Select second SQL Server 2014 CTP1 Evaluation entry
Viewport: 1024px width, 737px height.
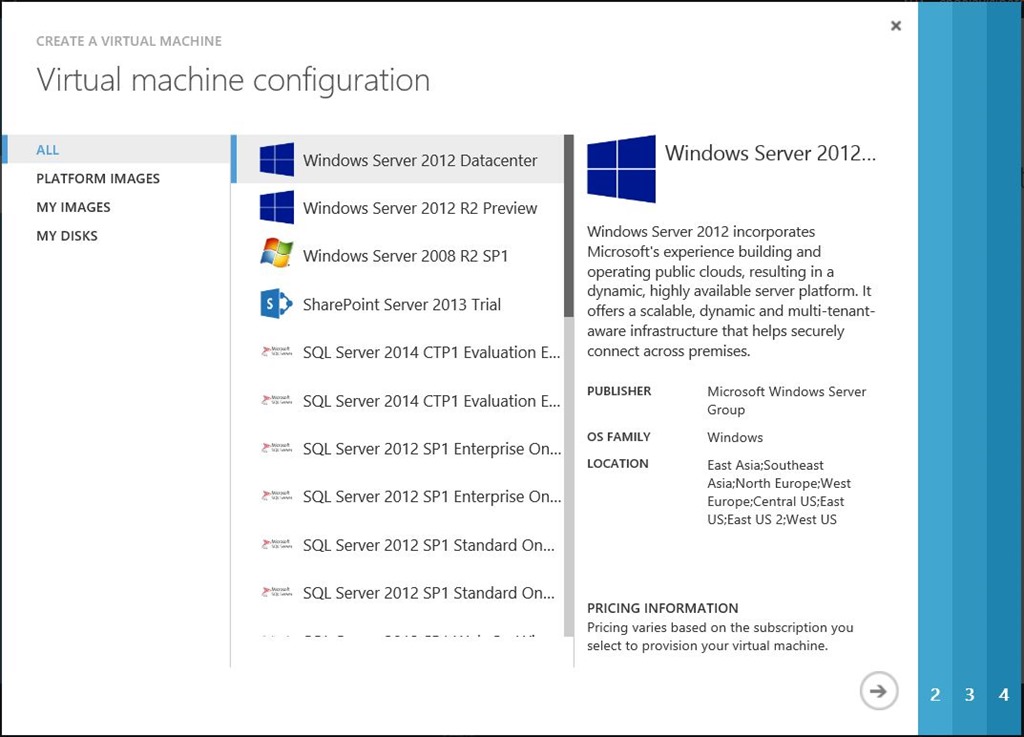[398, 400]
